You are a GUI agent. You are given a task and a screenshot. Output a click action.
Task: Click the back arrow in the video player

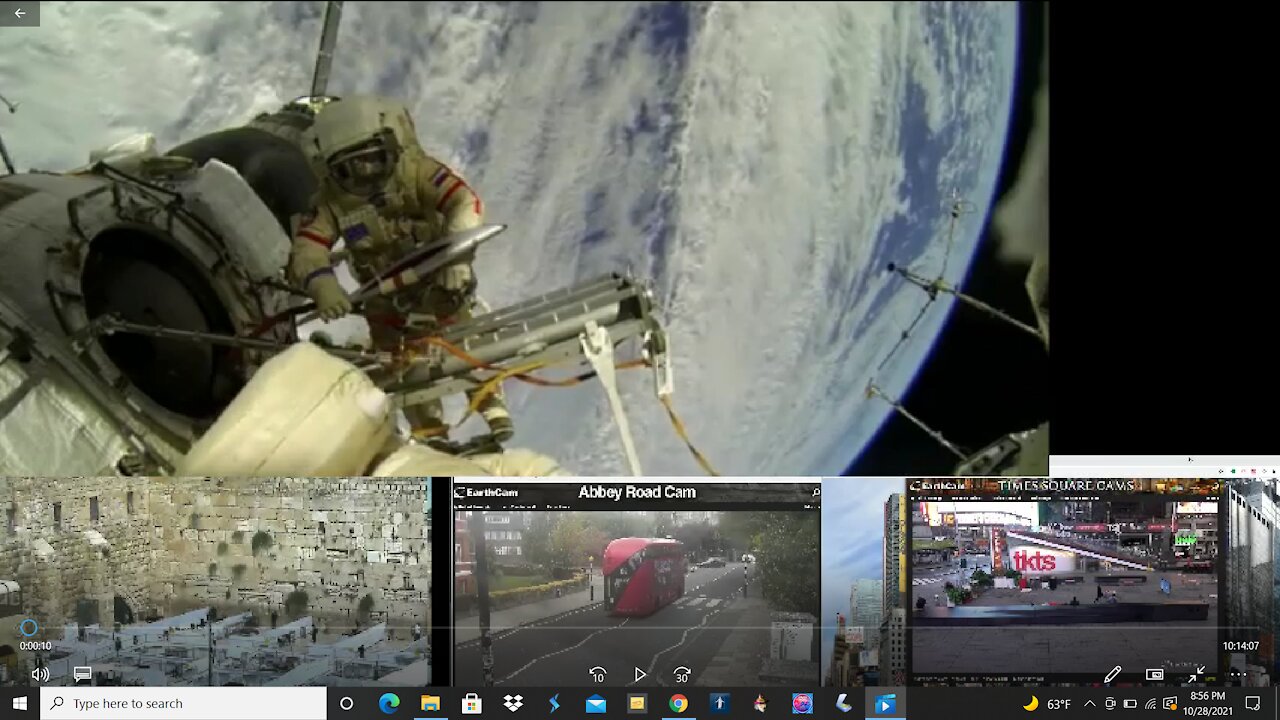19,13
